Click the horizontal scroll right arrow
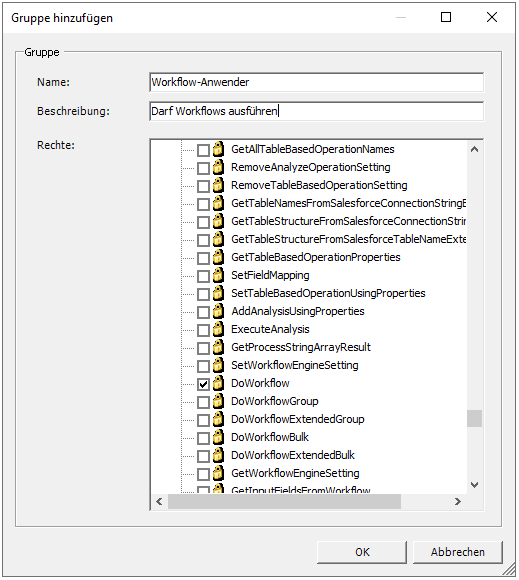519x580 pixels. point(458,502)
